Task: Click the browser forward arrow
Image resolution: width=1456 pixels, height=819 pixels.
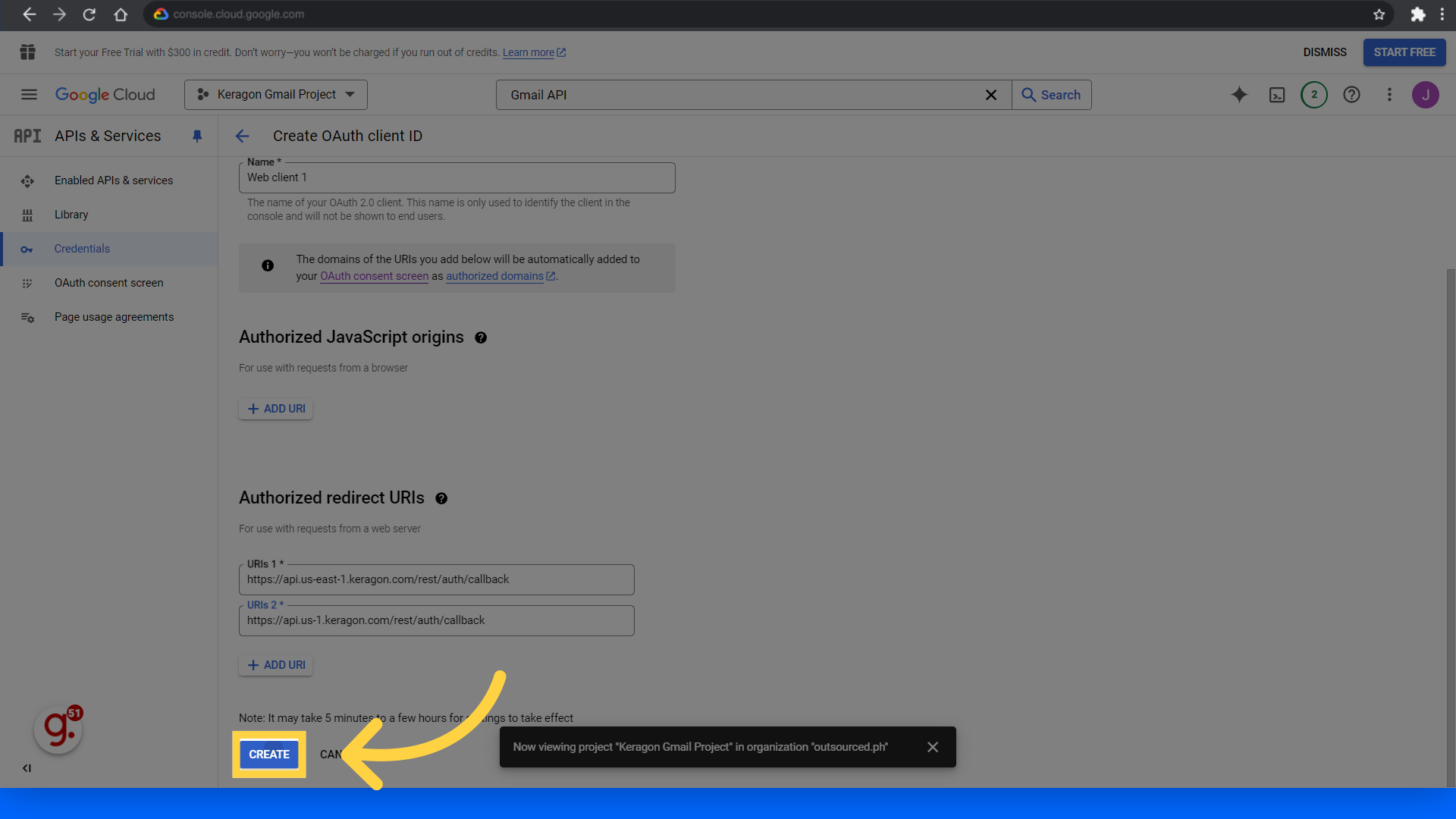Action: click(x=59, y=14)
